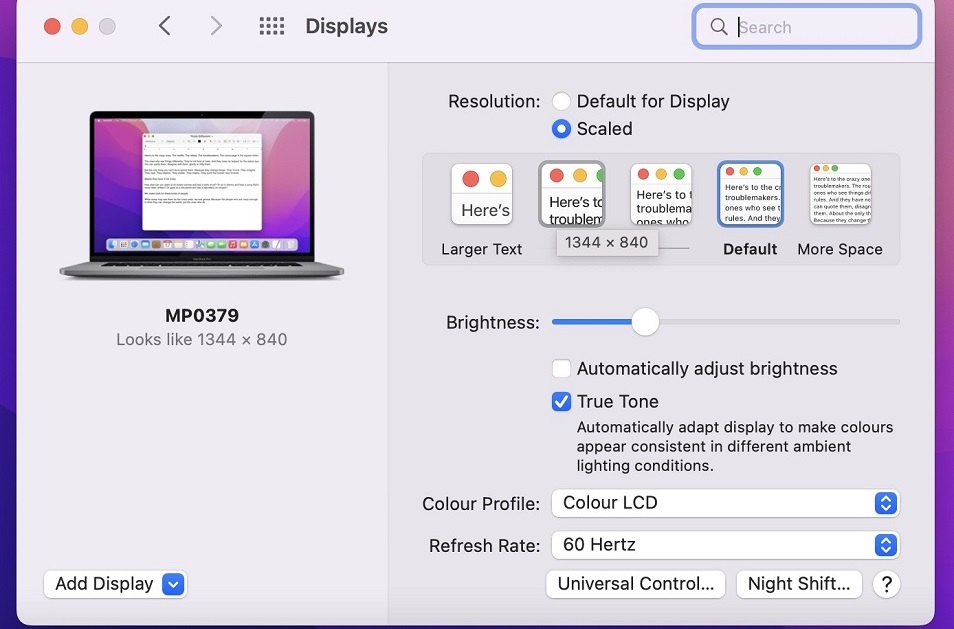Go back with the left chevron arrow
Screen dimensions: 954x629
165,27
